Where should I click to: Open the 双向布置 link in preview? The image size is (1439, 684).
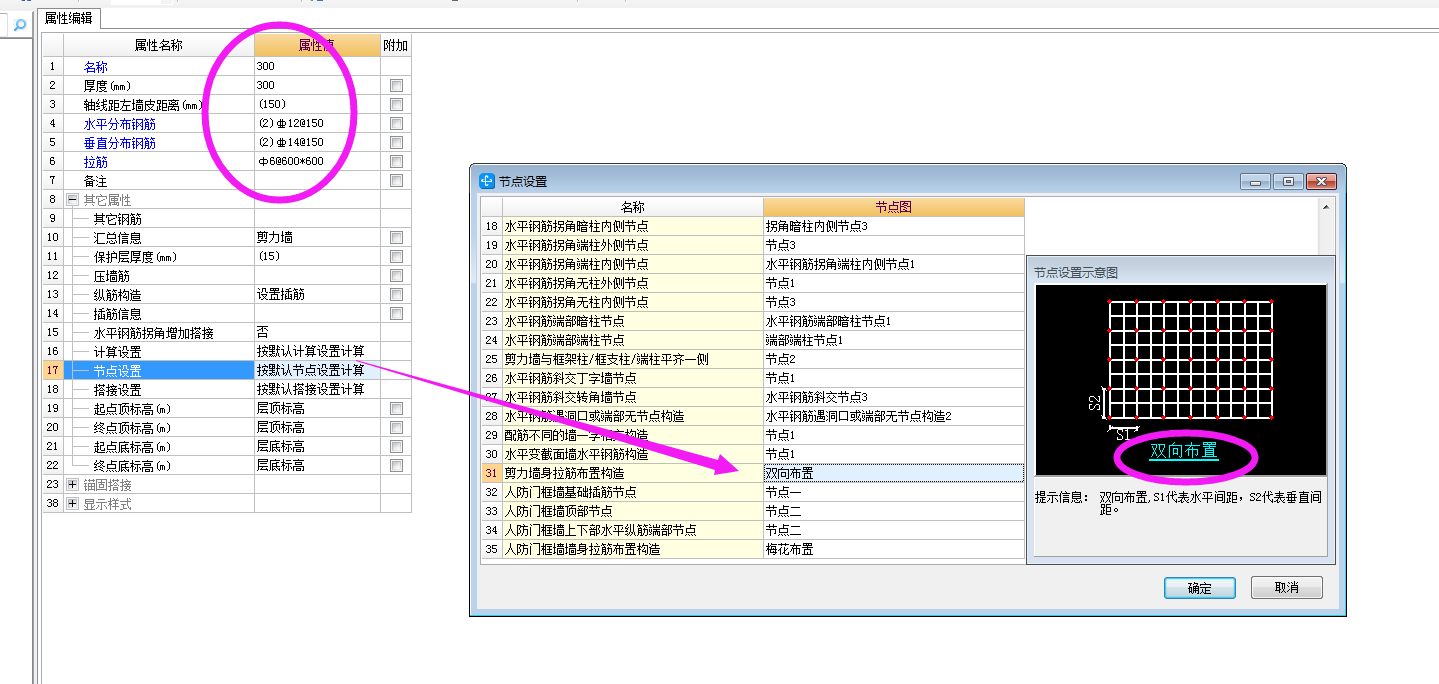coord(1184,451)
